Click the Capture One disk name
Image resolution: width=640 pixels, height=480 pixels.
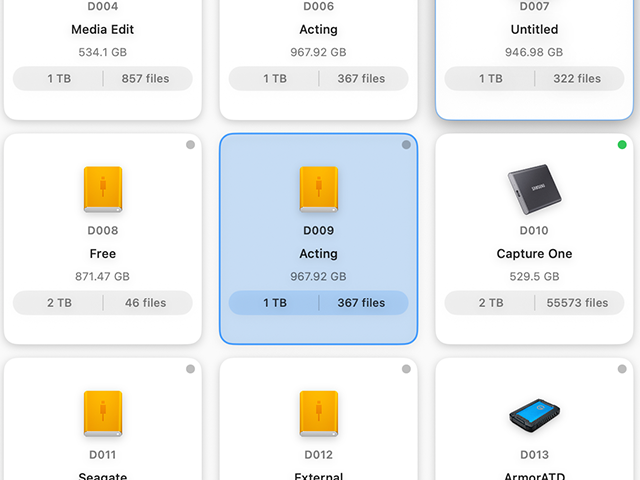coord(534,254)
